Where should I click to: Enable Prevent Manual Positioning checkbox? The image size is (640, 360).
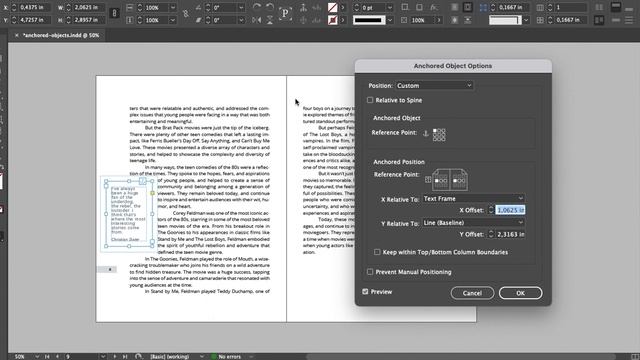370,272
